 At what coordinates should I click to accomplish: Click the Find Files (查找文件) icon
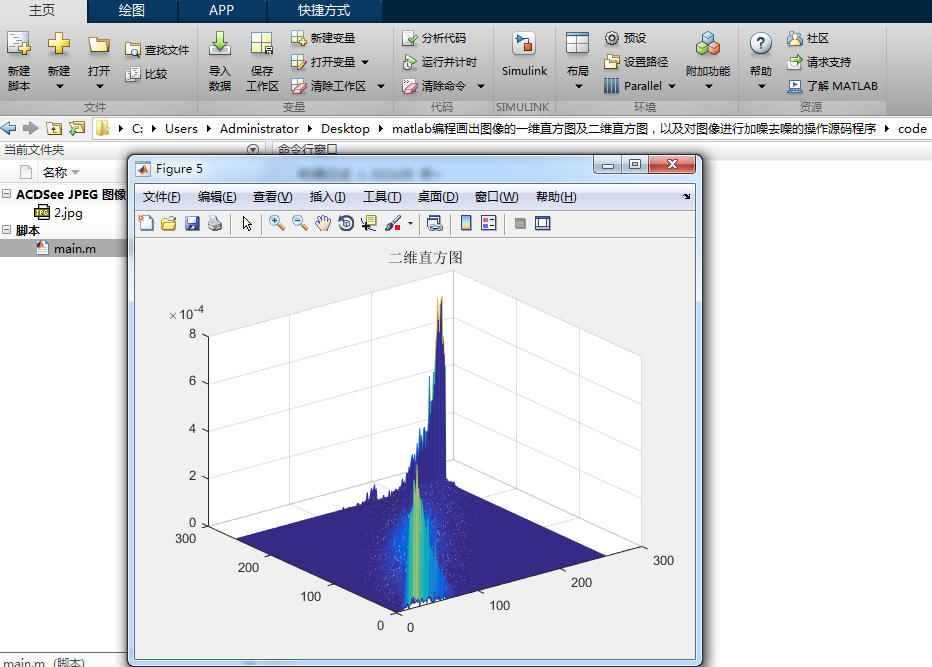pos(133,50)
